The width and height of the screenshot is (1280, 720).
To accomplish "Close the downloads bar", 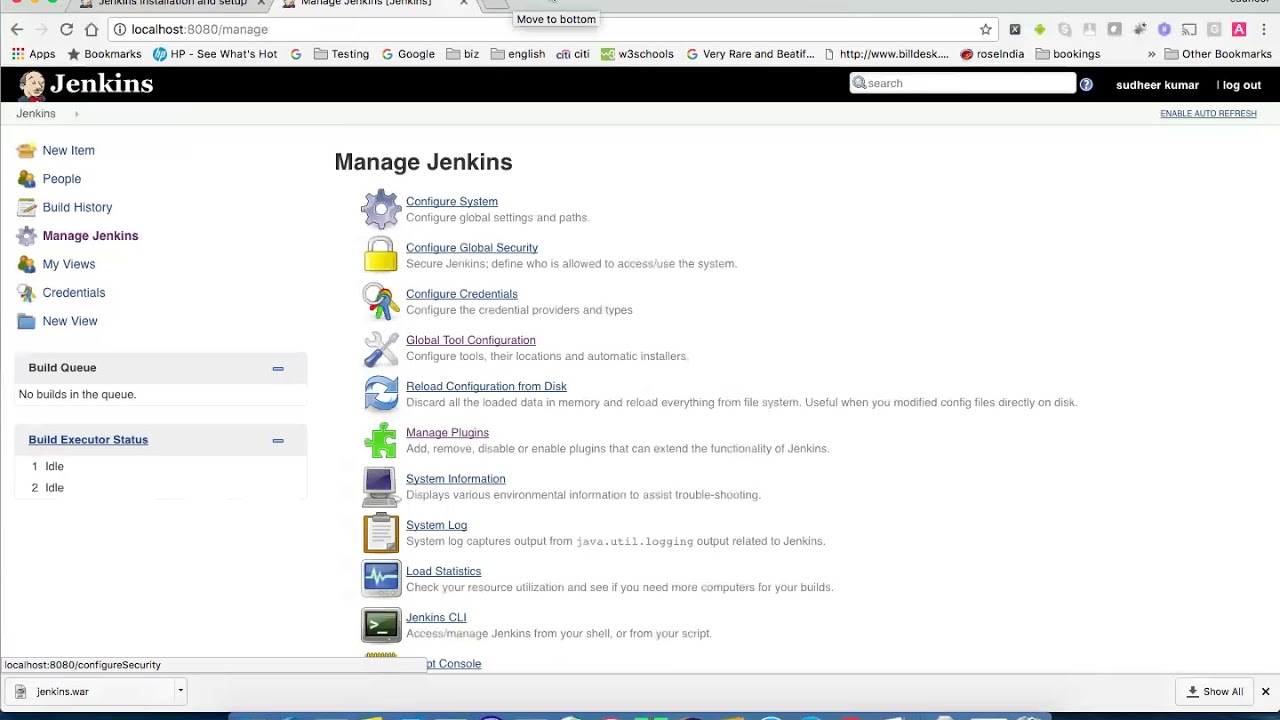I will tap(1265, 692).
